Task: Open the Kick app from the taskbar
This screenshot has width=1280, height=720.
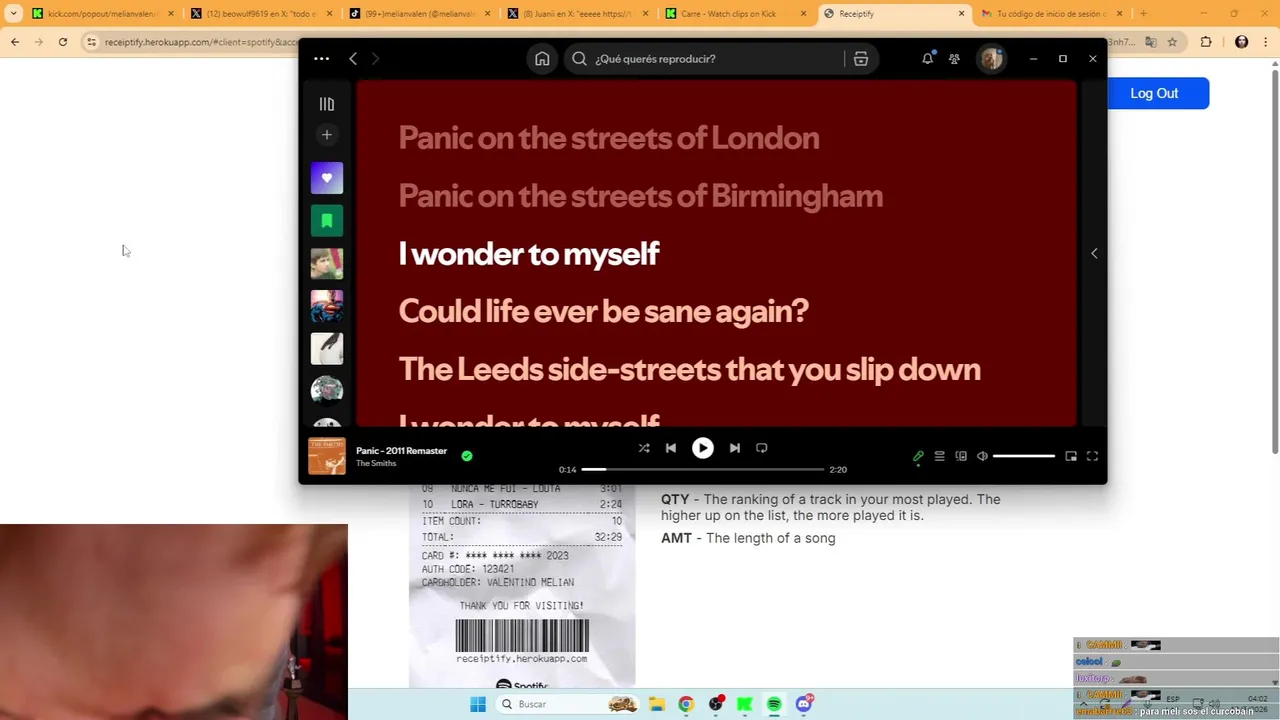Action: [745, 704]
